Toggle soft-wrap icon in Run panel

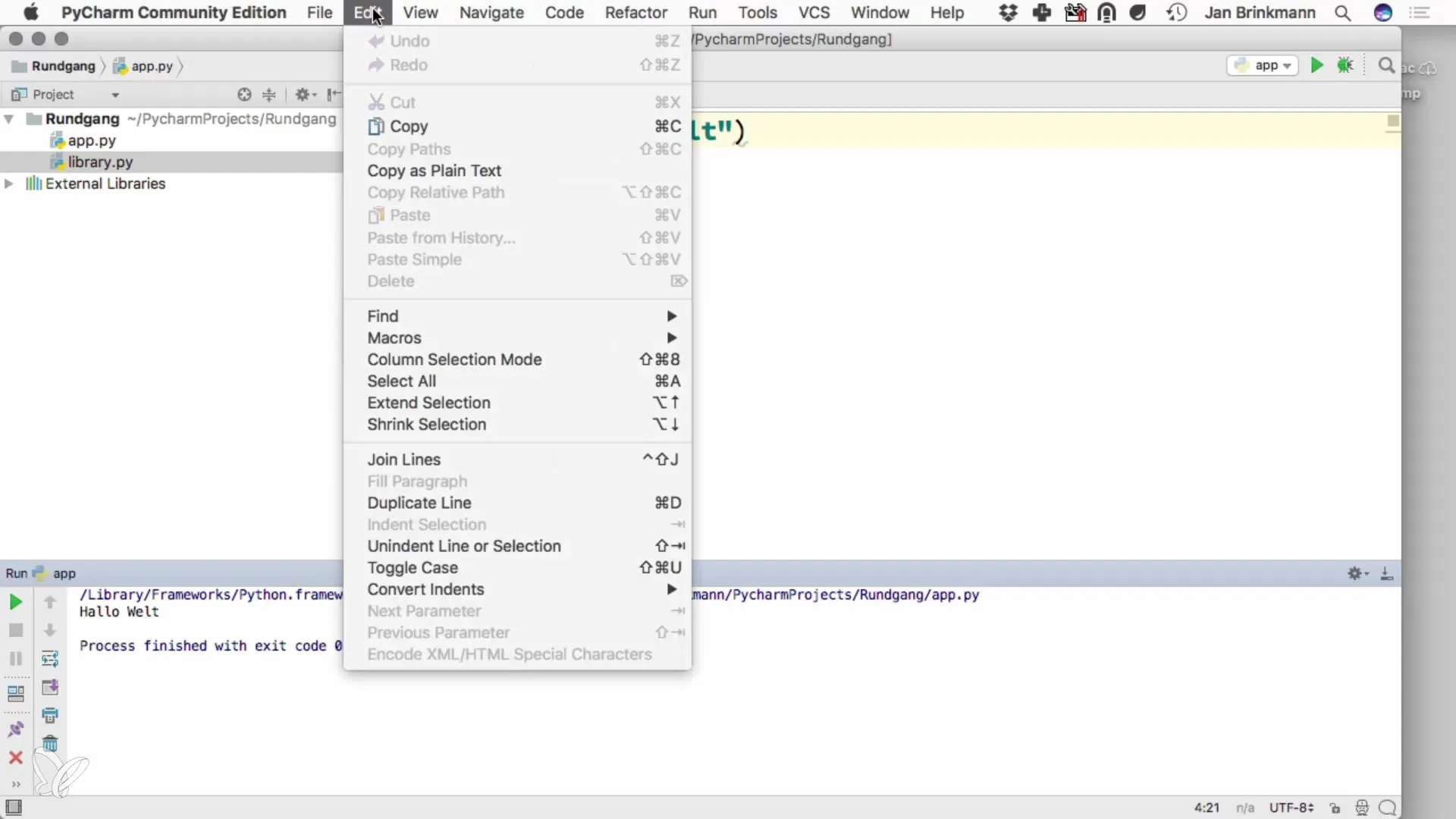pos(50,658)
